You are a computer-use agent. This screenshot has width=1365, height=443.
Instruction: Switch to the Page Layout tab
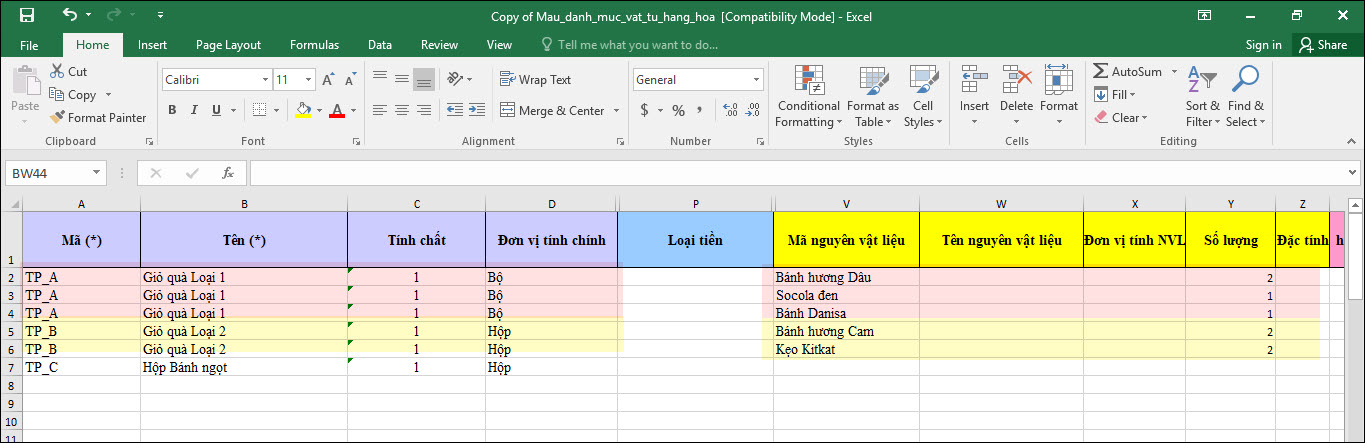(x=228, y=45)
